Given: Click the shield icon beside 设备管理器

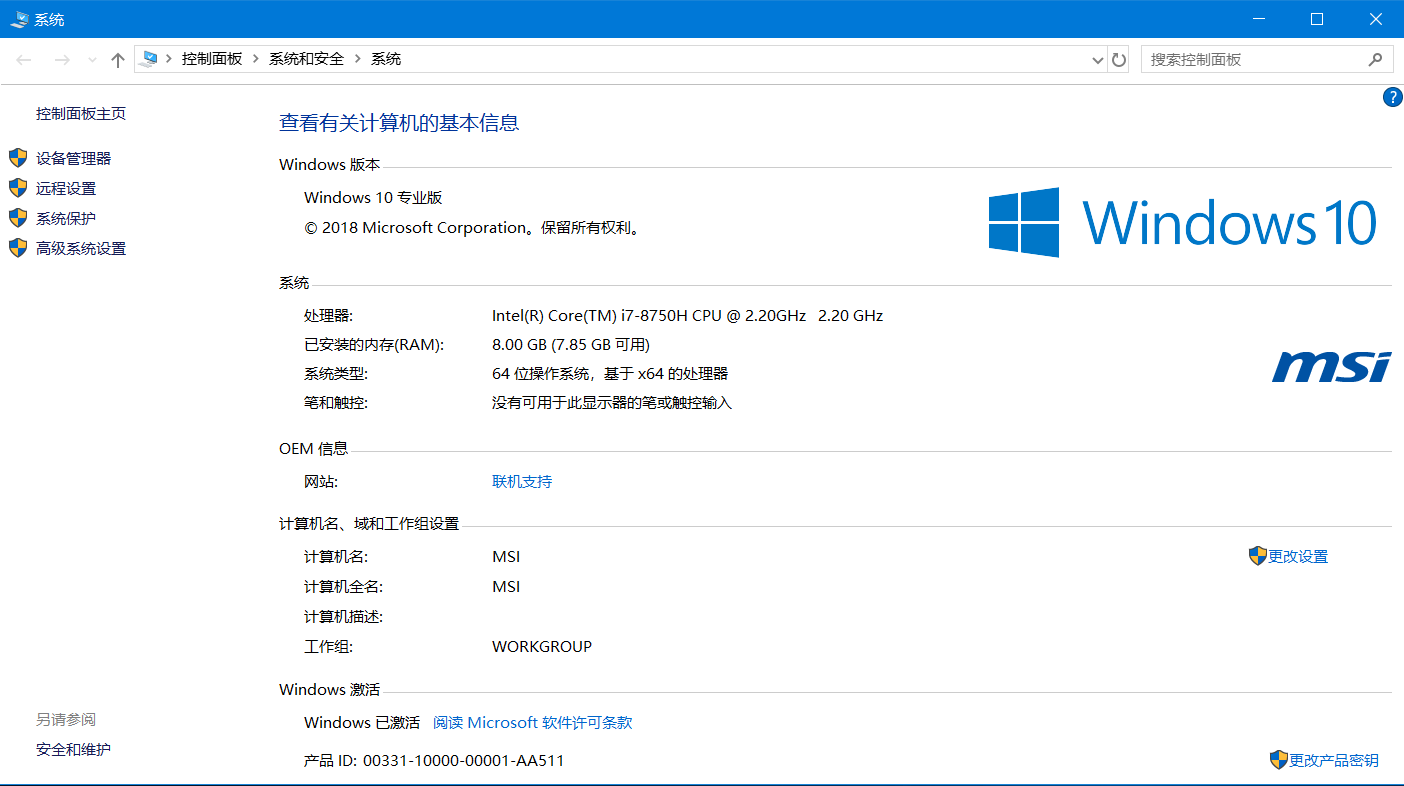Looking at the screenshot, I should point(17,158).
